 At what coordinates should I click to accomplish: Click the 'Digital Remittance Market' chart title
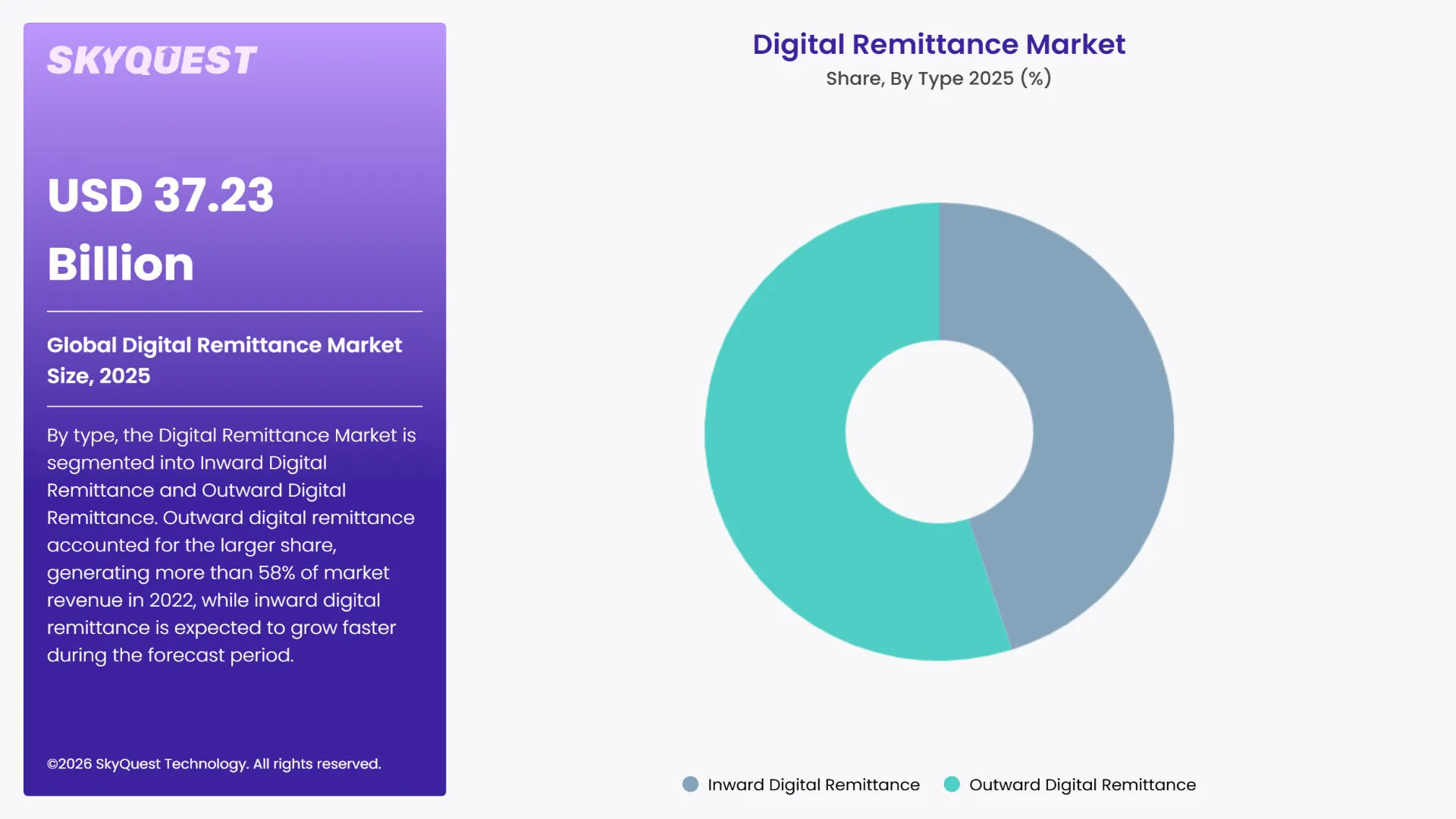(x=939, y=45)
